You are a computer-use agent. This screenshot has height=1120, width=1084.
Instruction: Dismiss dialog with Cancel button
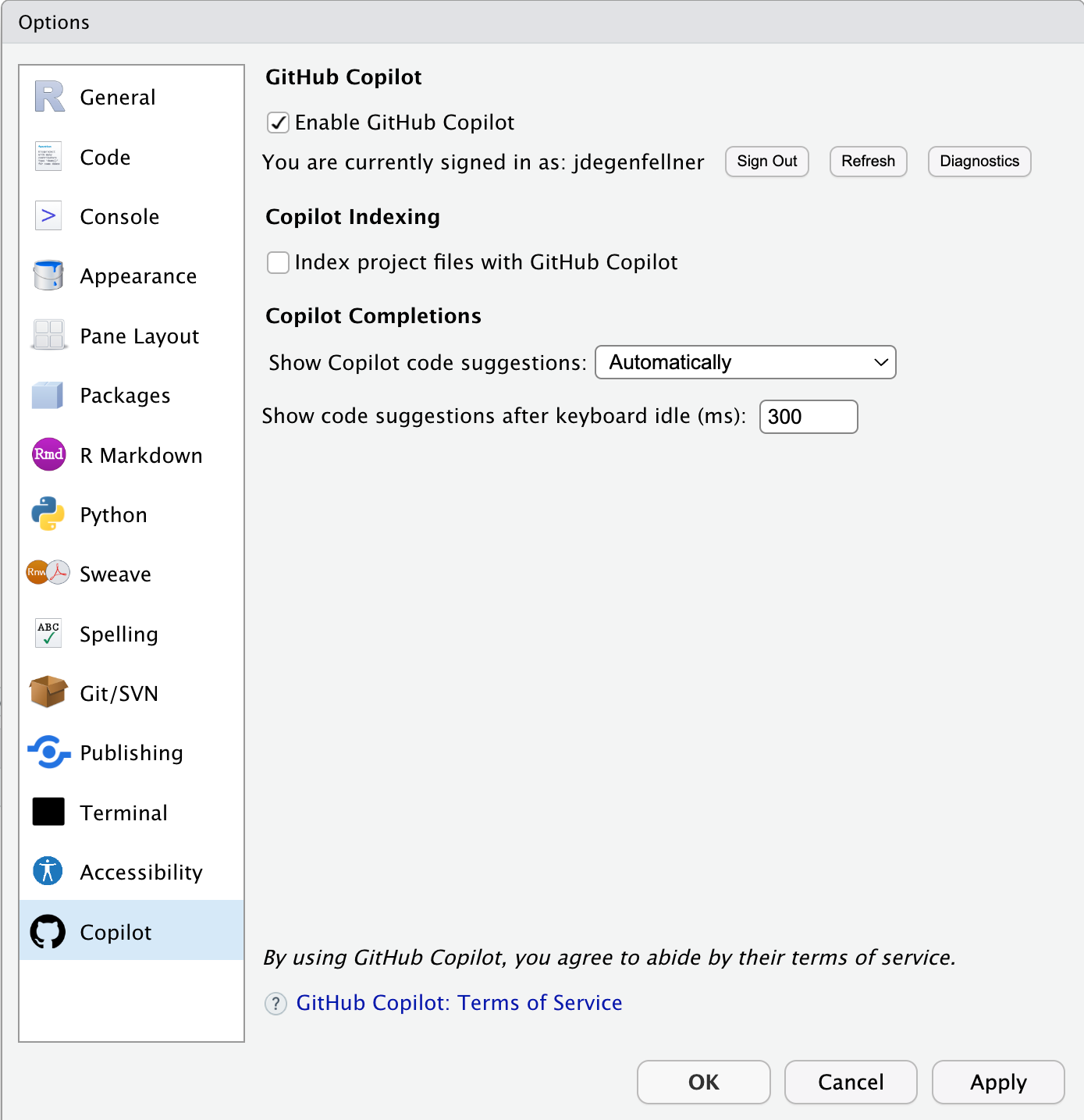point(851,1082)
